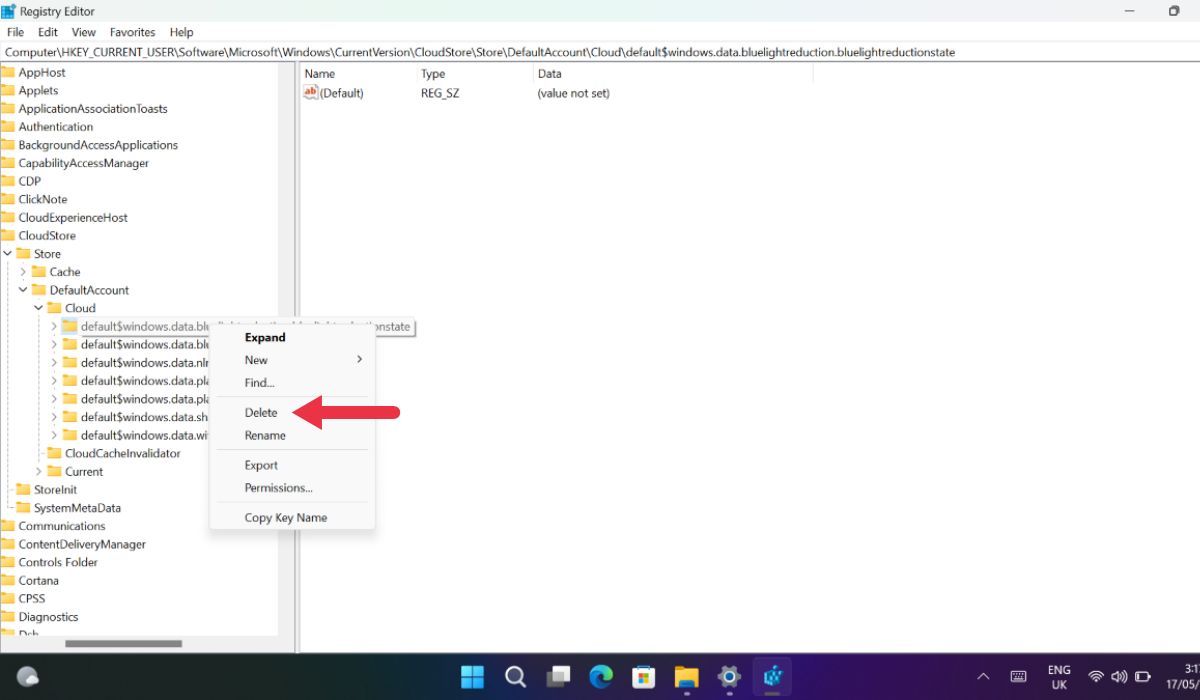Click Permissions in the context menu
1200x700 pixels.
278,488
